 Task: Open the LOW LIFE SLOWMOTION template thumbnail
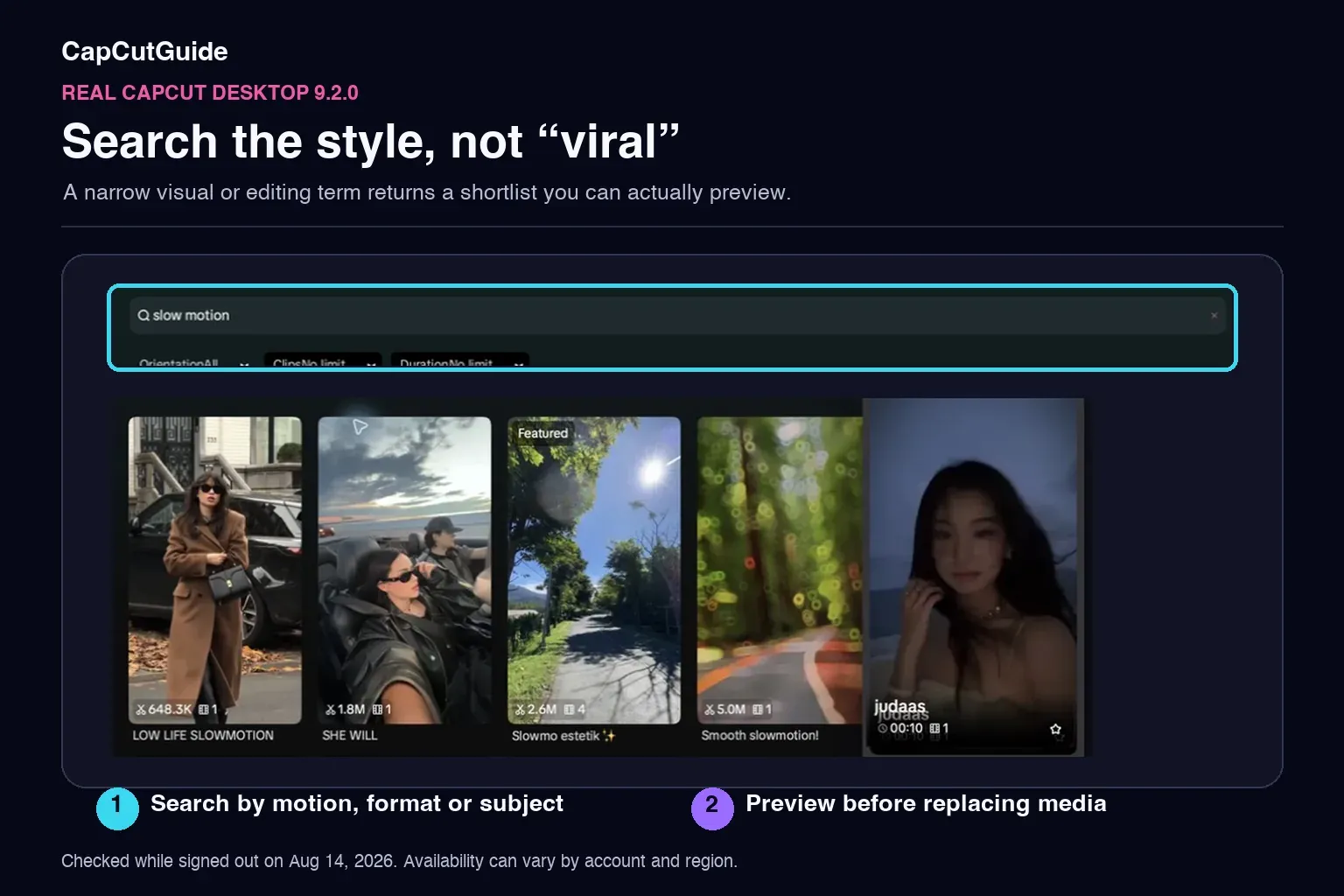pos(215,570)
